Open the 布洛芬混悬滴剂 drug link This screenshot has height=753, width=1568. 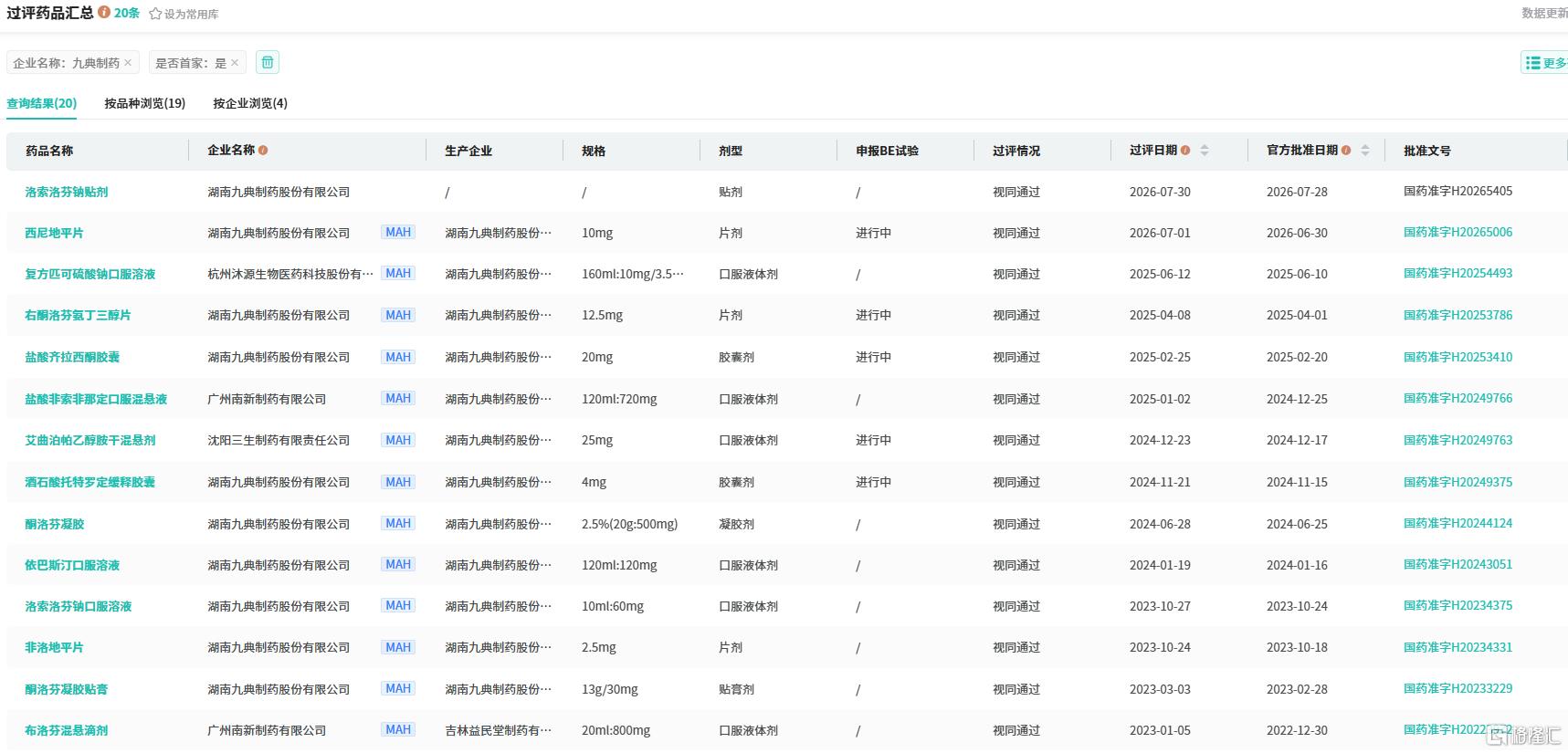(67, 730)
